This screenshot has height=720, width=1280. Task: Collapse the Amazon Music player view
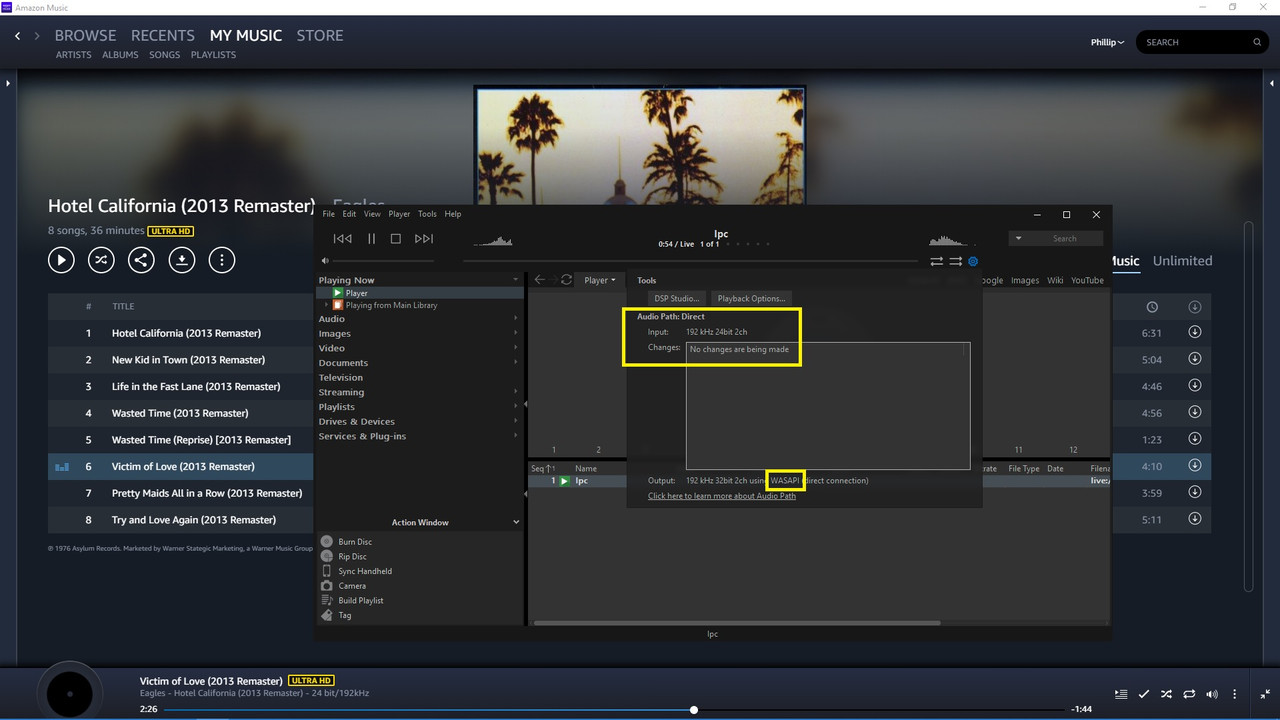point(1265,694)
